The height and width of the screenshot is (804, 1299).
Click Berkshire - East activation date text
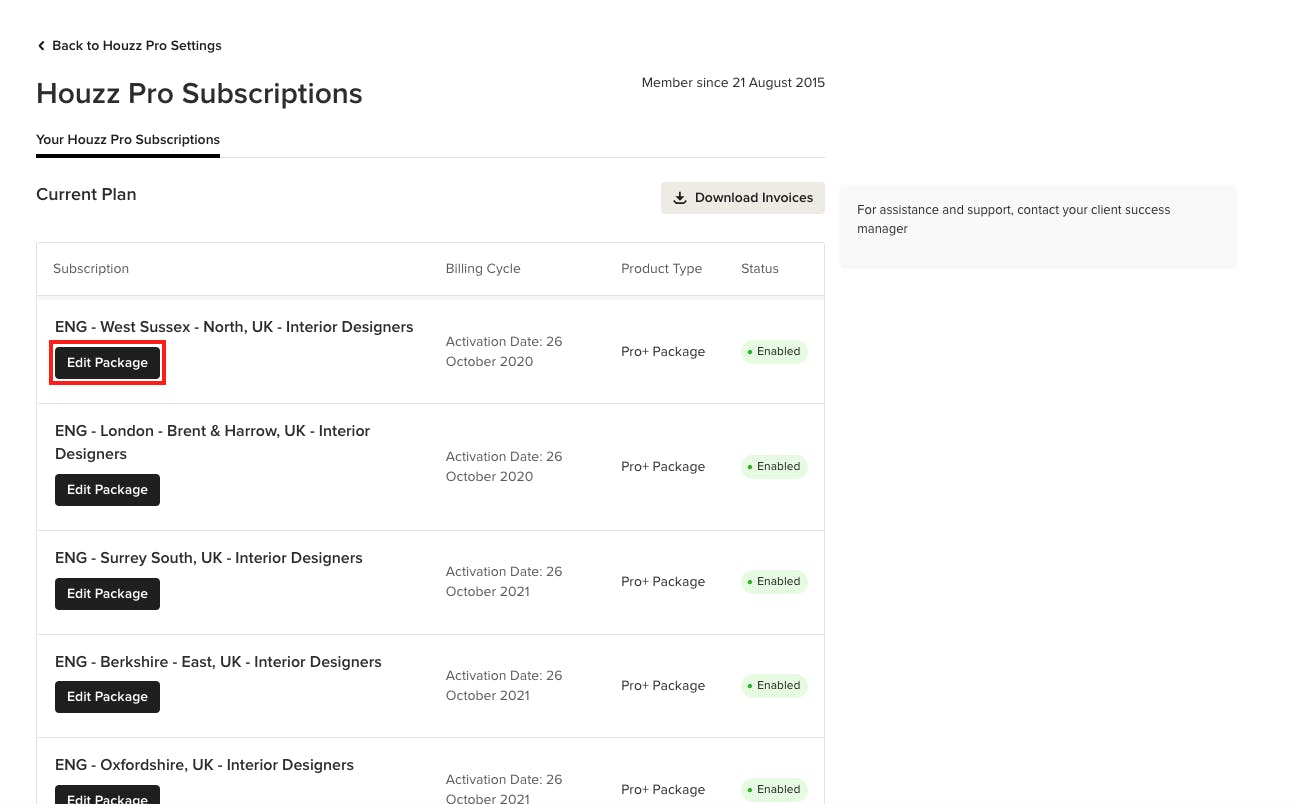pos(504,686)
